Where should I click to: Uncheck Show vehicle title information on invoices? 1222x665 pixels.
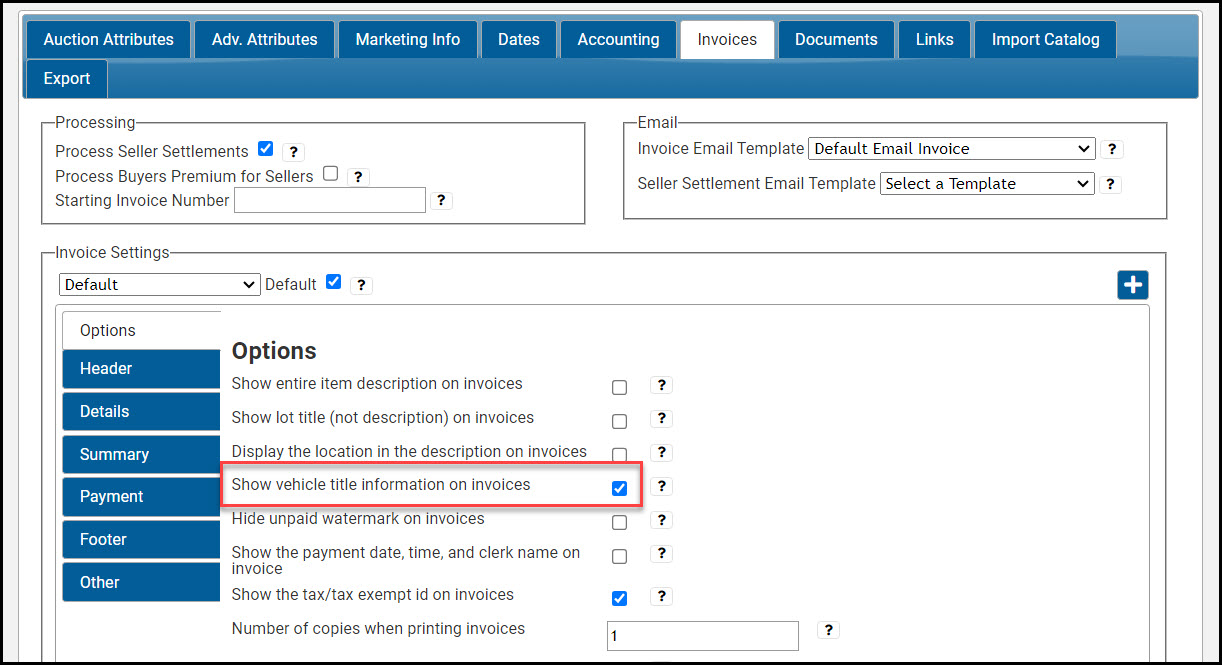620,489
